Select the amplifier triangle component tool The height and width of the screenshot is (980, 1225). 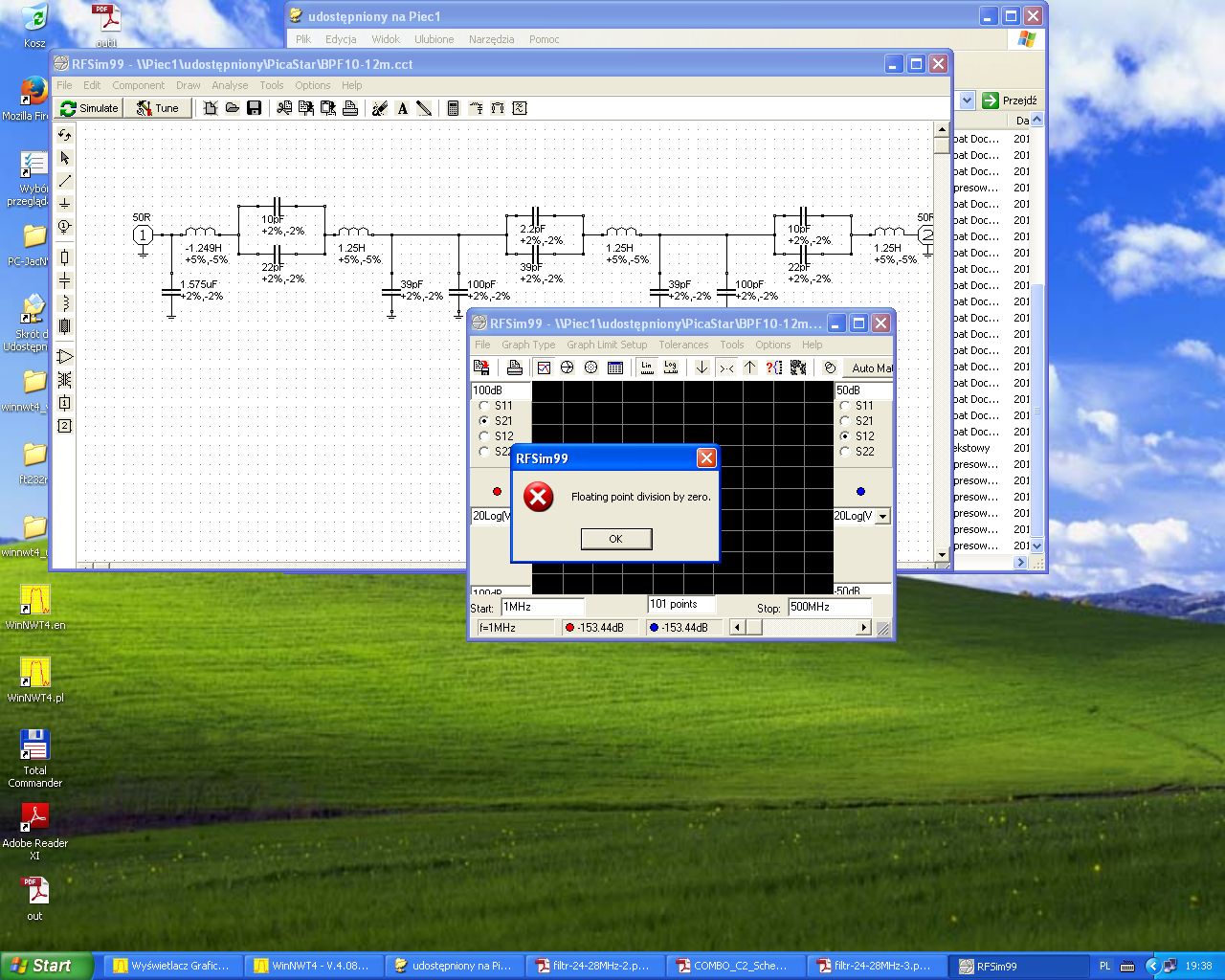pos(64,357)
